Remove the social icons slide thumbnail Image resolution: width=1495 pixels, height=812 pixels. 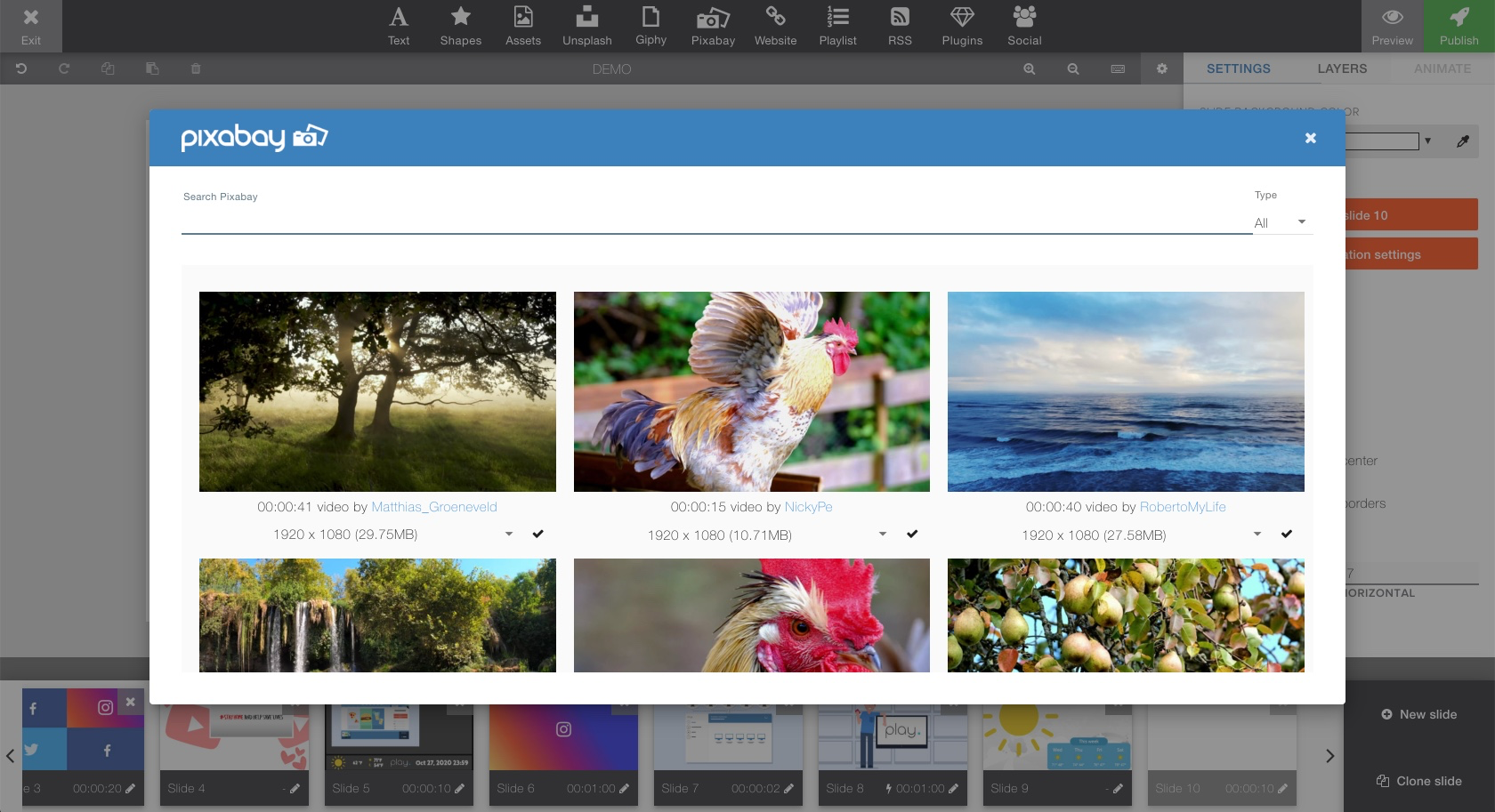pos(131,702)
